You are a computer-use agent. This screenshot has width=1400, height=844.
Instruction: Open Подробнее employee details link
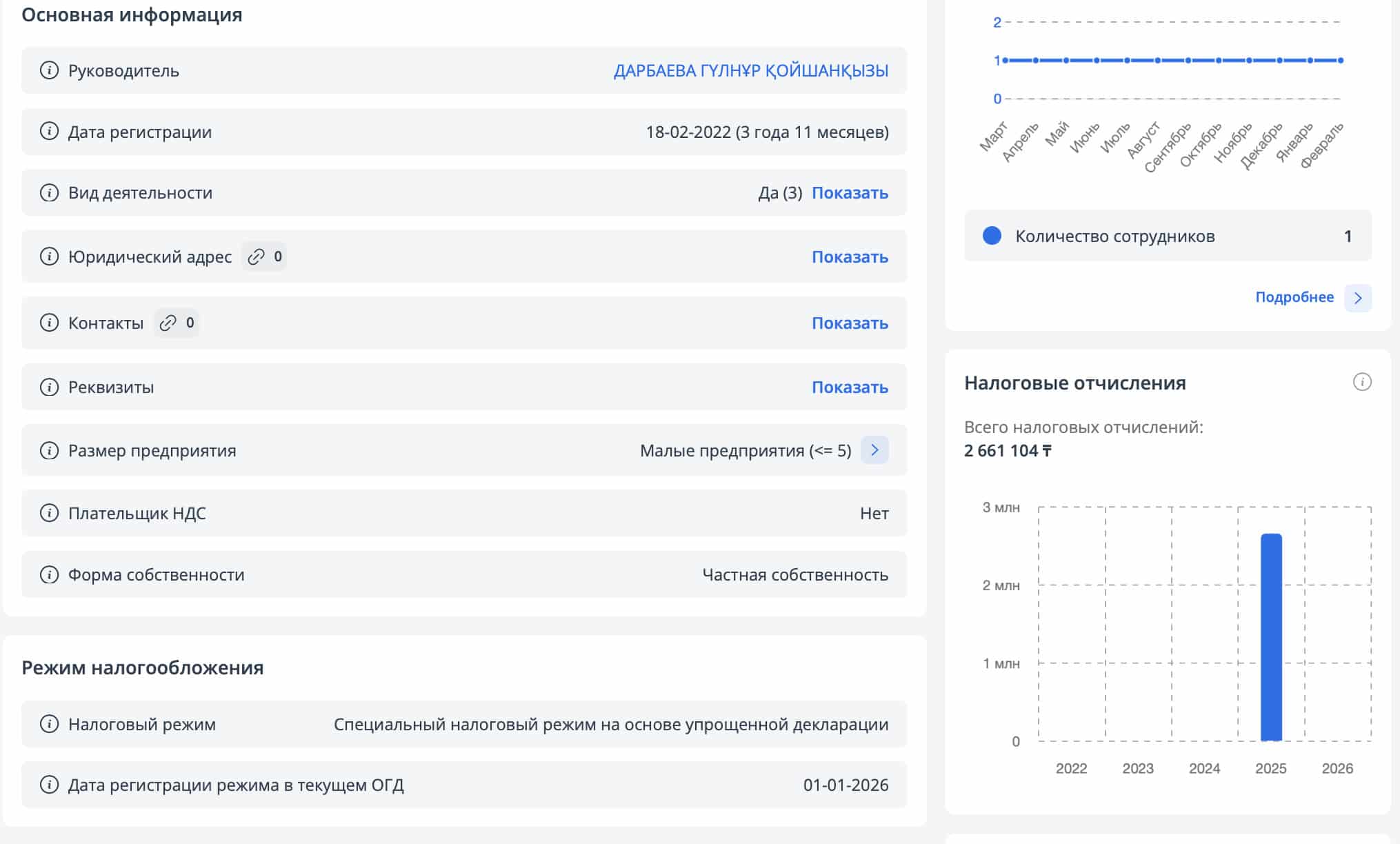1294,297
